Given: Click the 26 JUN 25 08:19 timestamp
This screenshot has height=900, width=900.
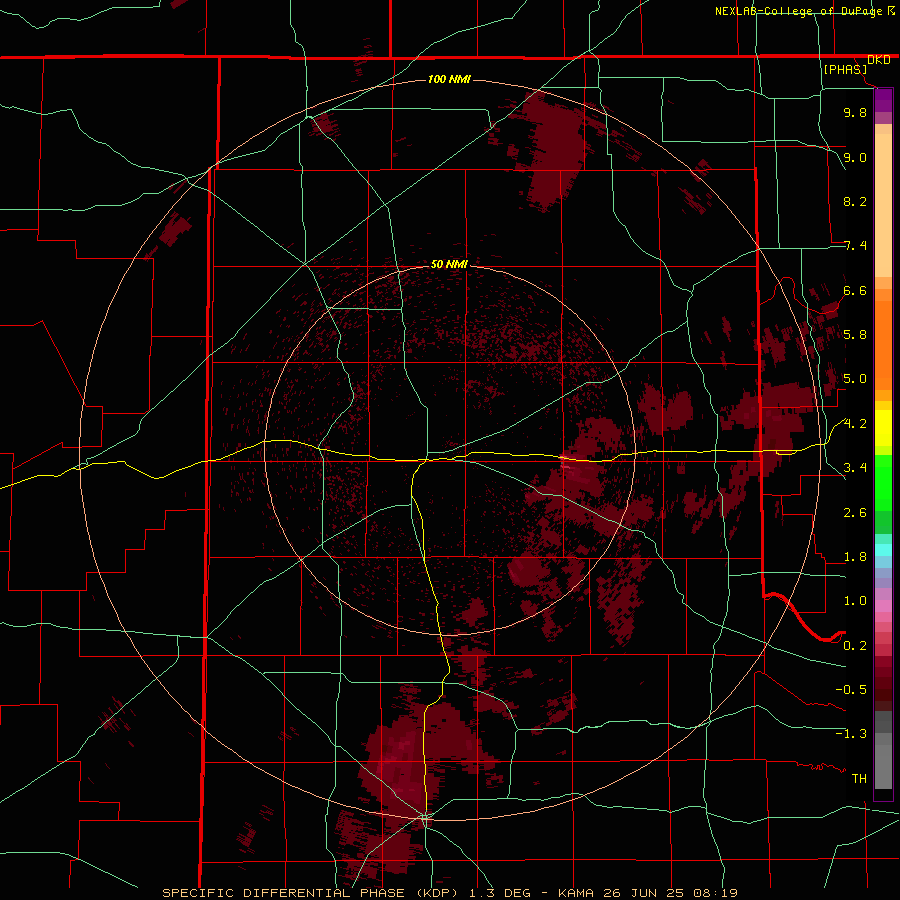Looking at the screenshot, I should coord(670,893).
